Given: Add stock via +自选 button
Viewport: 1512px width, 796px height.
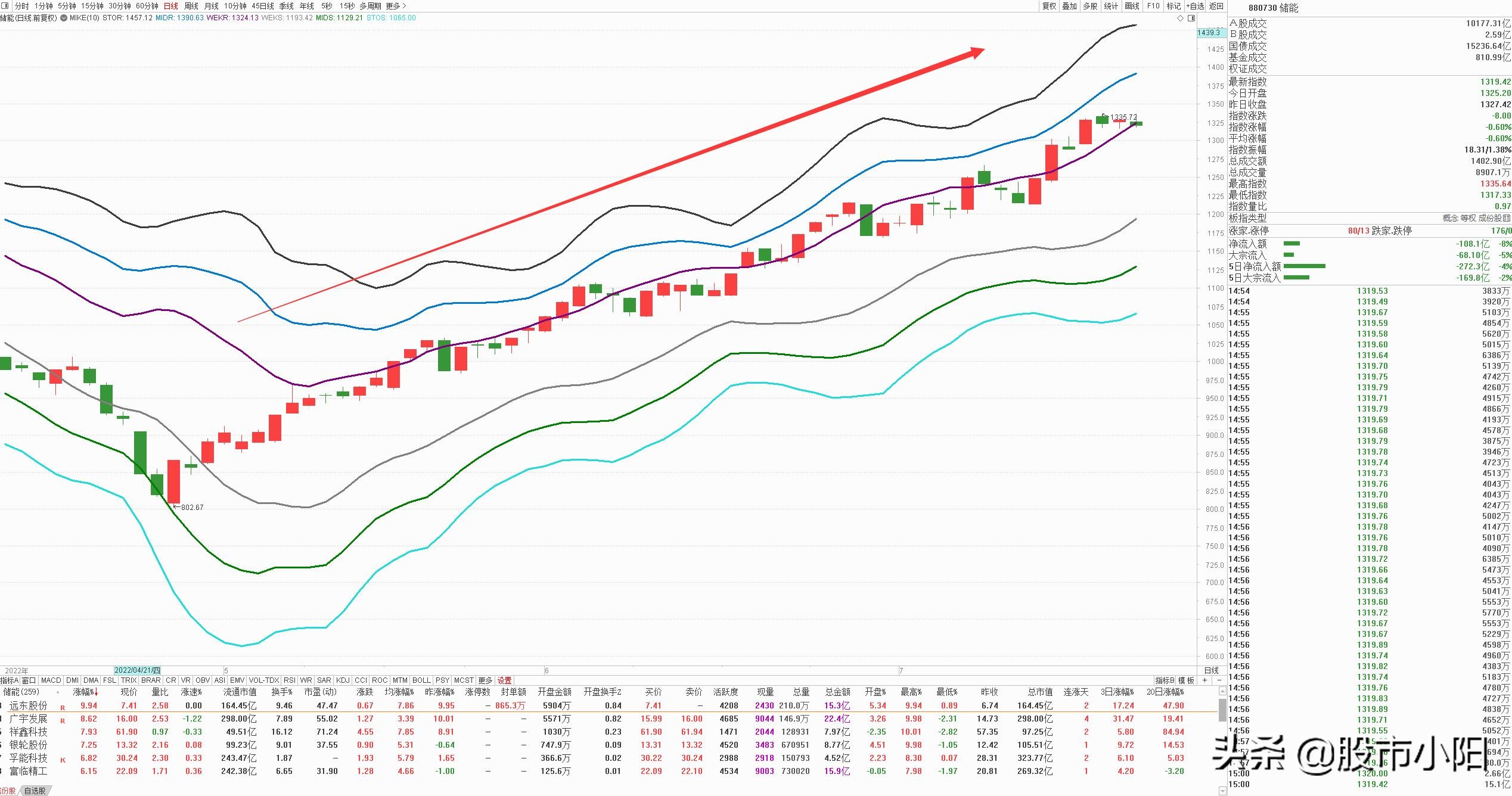Looking at the screenshot, I should coord(1195,6).
